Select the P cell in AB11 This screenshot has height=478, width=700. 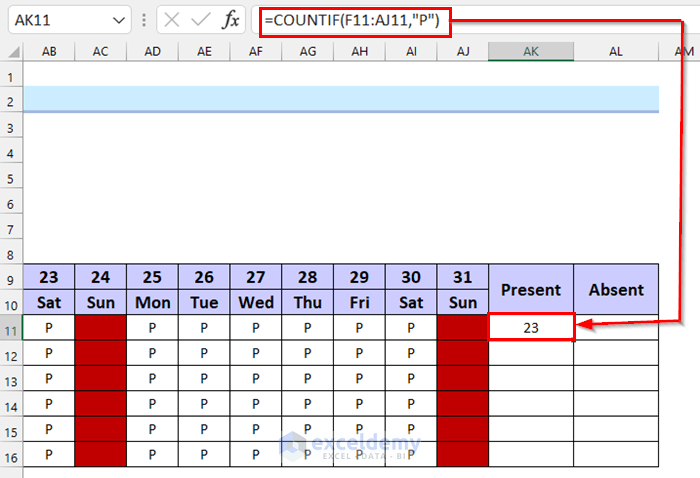coord(49,328)
